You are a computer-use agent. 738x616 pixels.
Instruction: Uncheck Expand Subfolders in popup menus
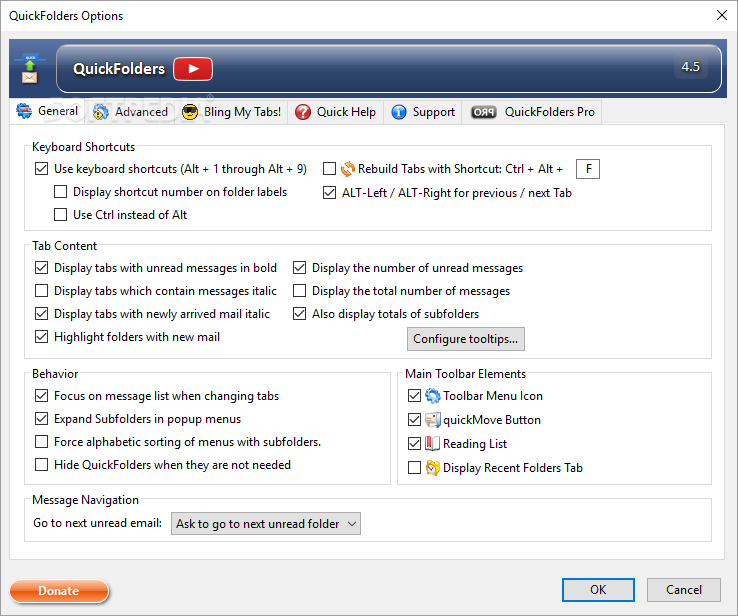coord(41,418)
